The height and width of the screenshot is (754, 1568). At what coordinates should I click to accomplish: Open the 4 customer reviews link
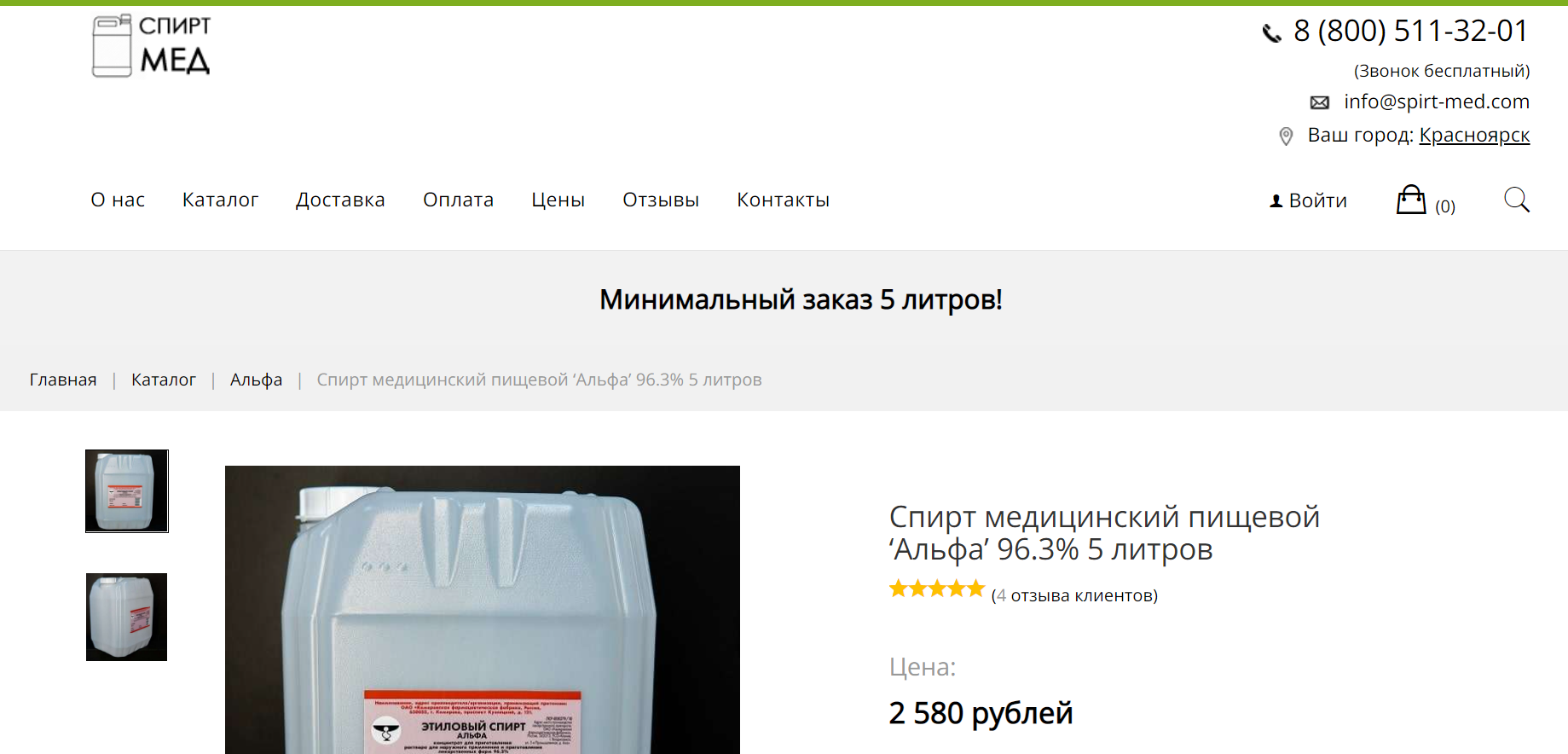click(1074, 595)
